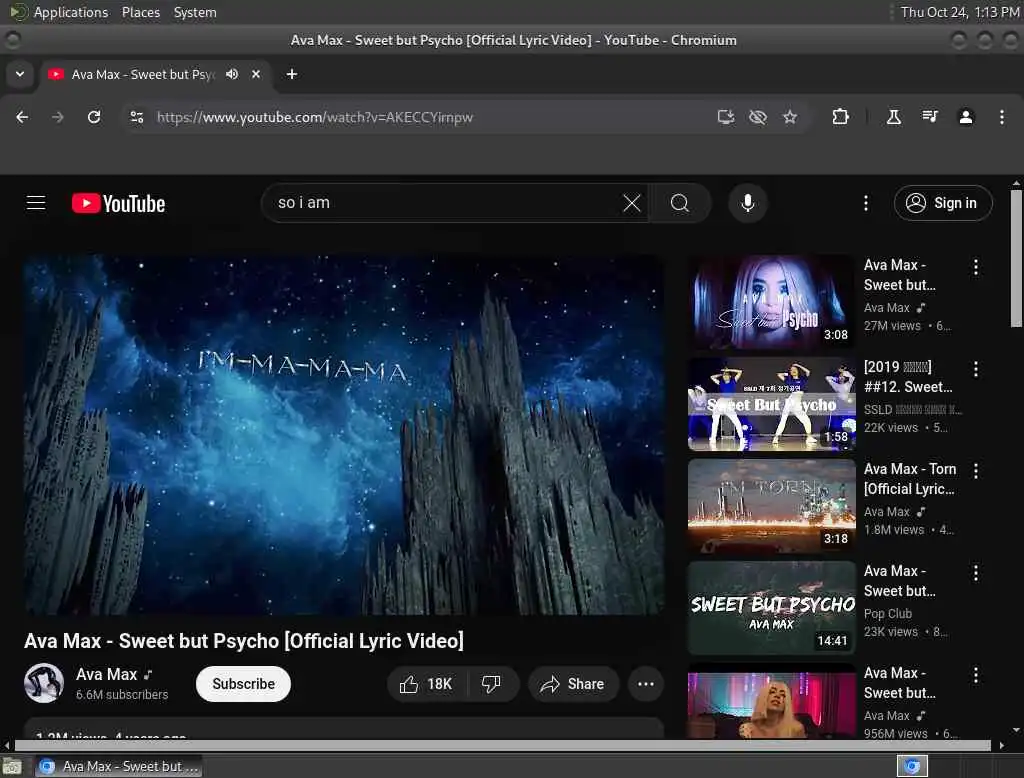
Task: Open Ava Max - Torn [Official Lyric title
Action: pos(910,479)
